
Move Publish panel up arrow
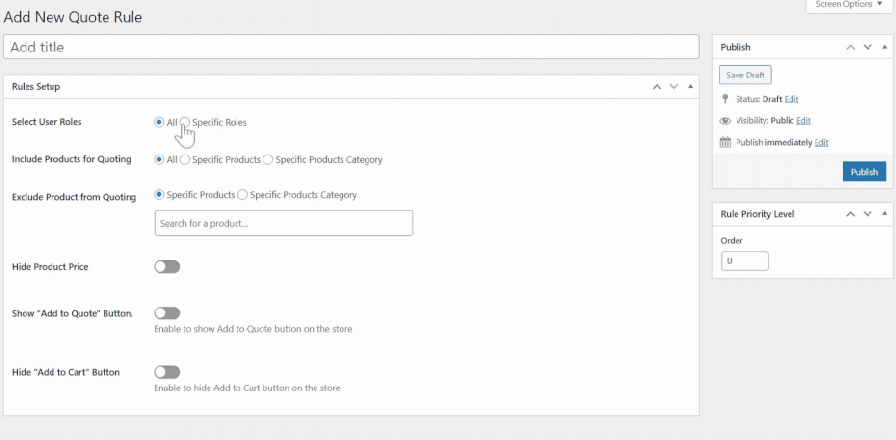(850, 47)
